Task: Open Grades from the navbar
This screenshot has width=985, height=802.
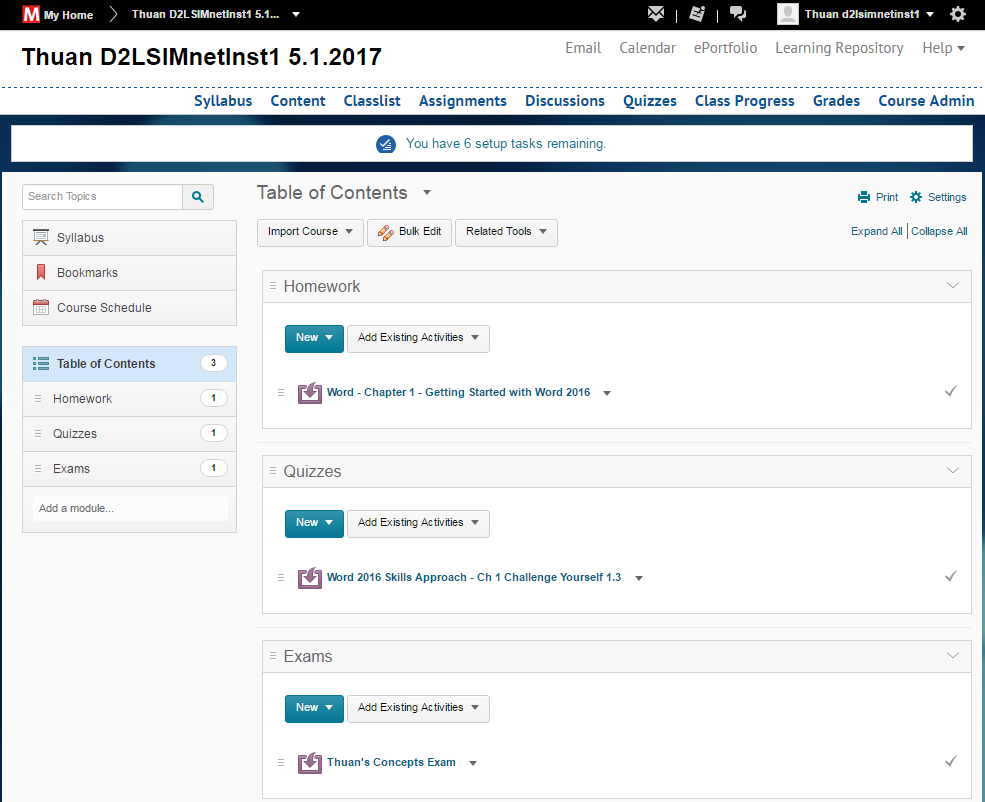Action: [836, 101]
